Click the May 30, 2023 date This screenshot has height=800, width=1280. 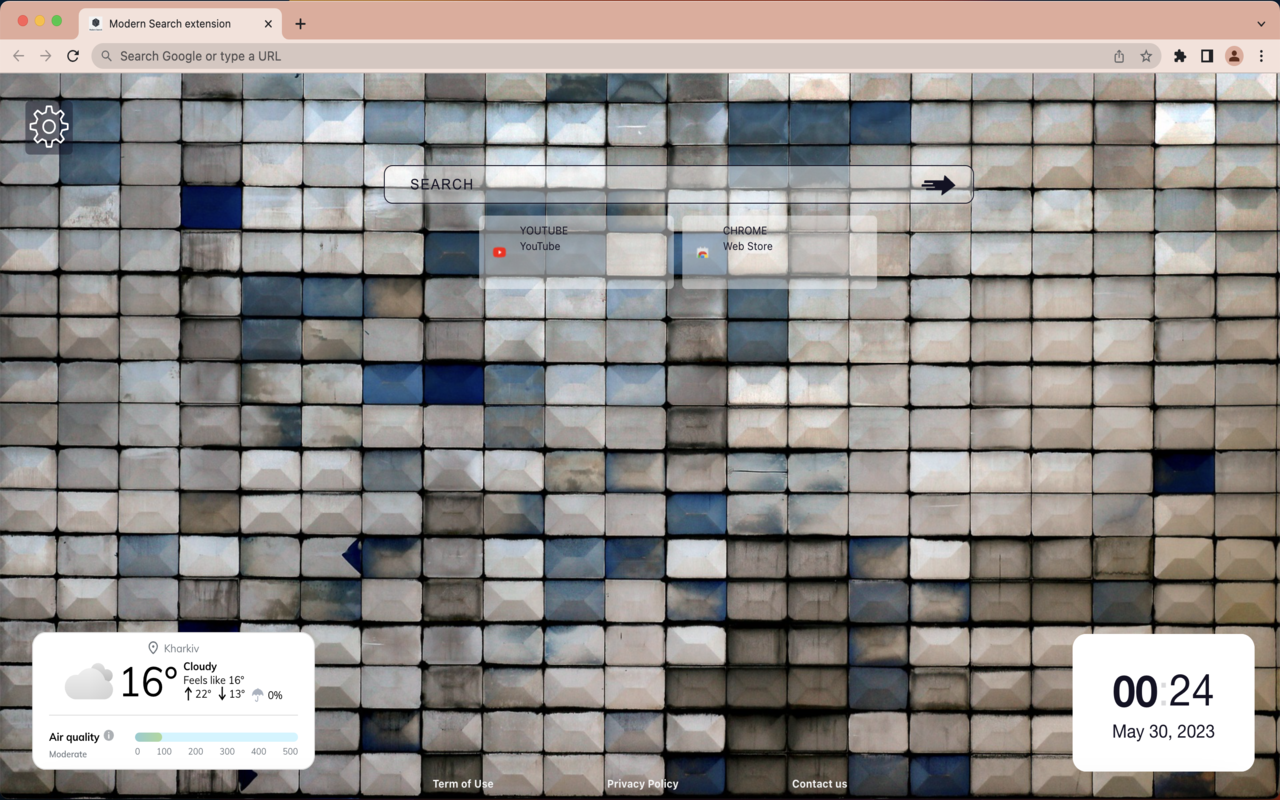(1163, 732)
